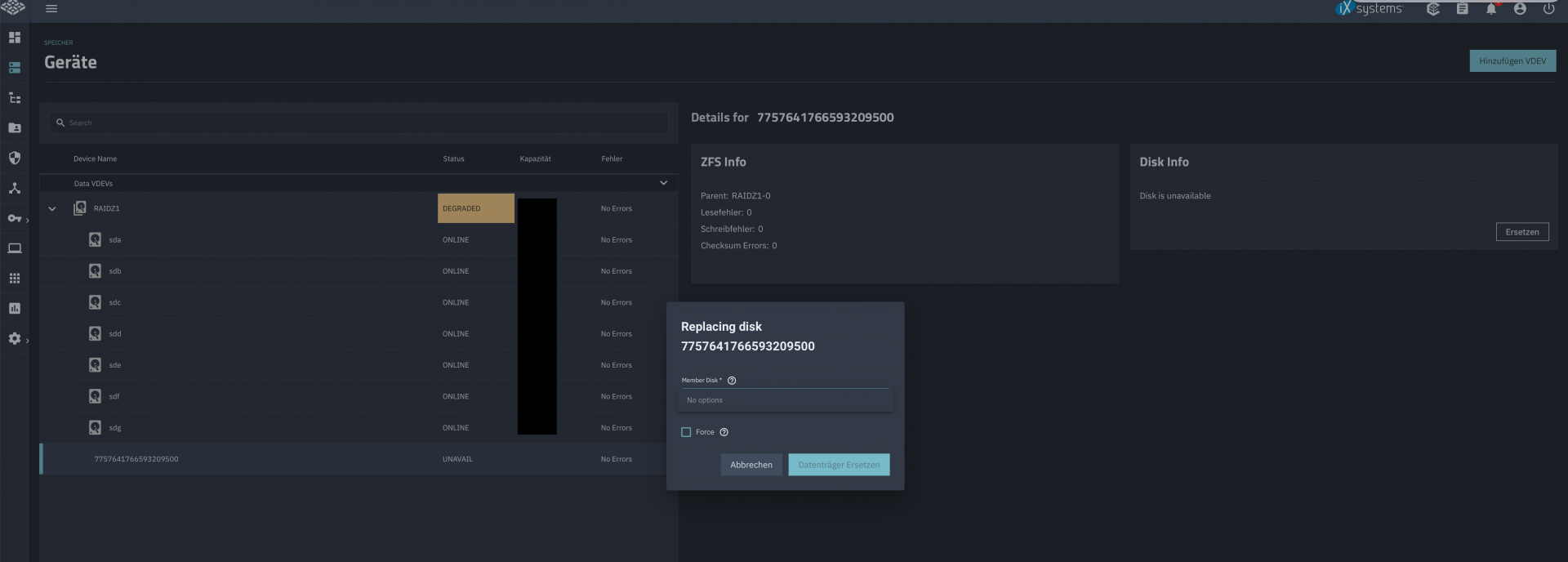Click the 'Checksum Errors: 0' text
This screenshot has height=562, width=1568.
point(738,246)
